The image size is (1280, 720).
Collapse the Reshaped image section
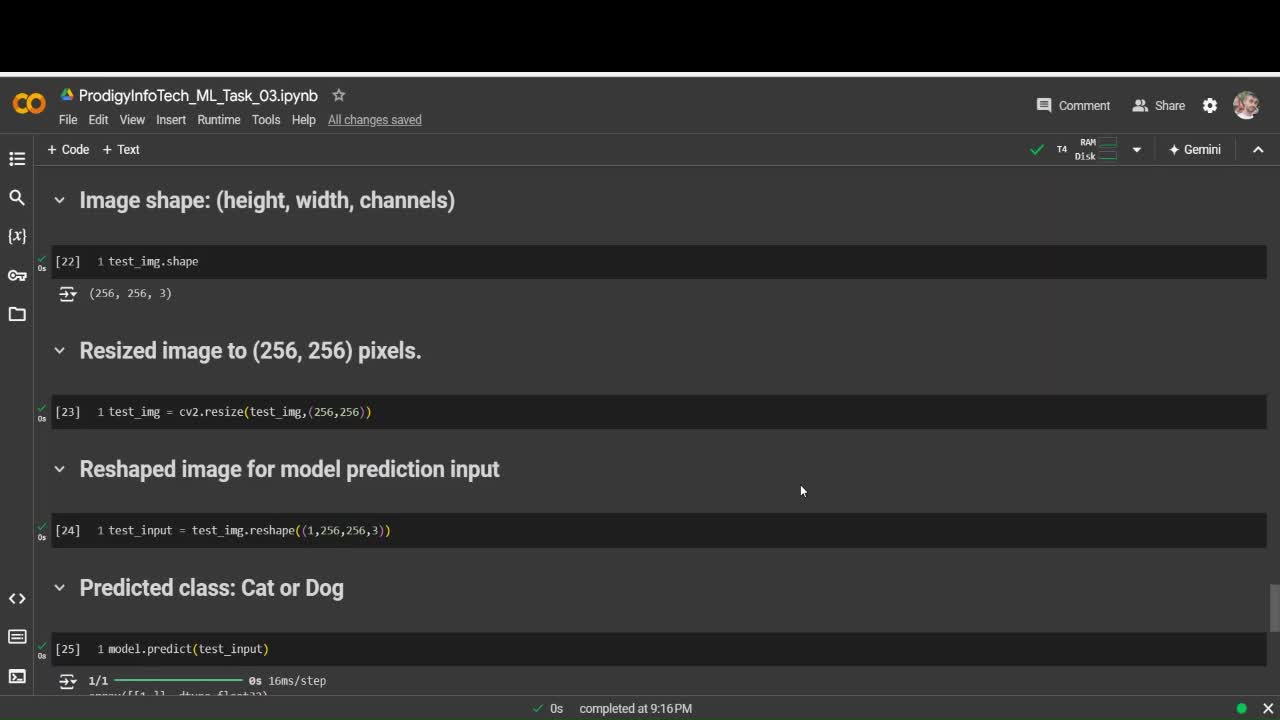[59, 469]
